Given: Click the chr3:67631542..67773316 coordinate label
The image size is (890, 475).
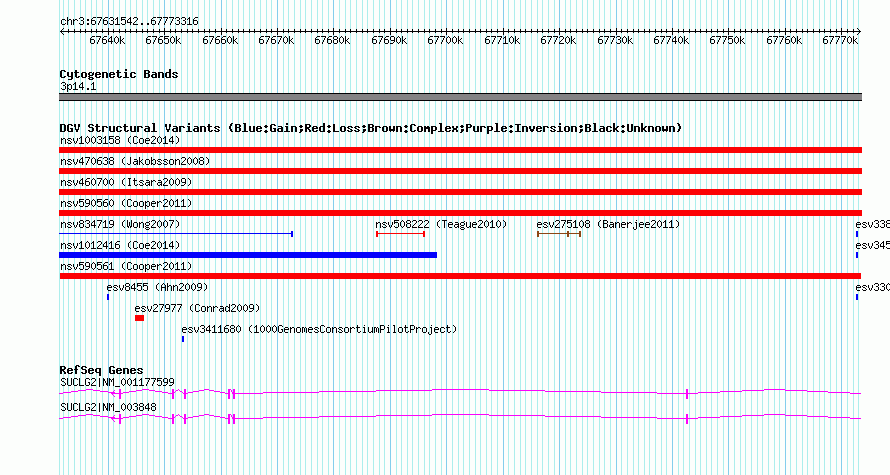Looking at the screenshot, I should (129, 22).
